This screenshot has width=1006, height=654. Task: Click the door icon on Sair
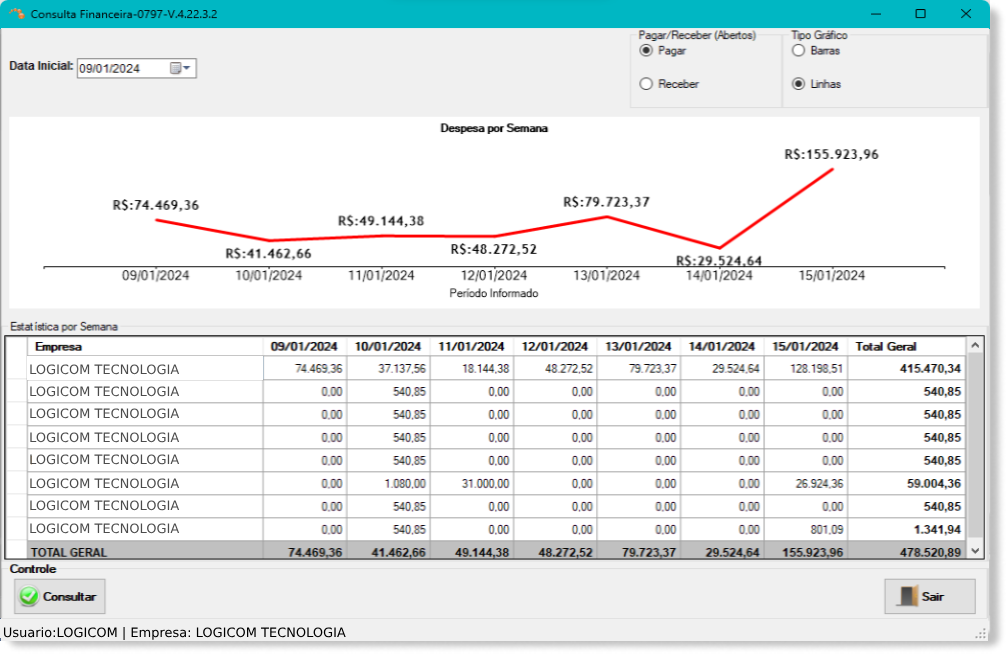(906, 597)
